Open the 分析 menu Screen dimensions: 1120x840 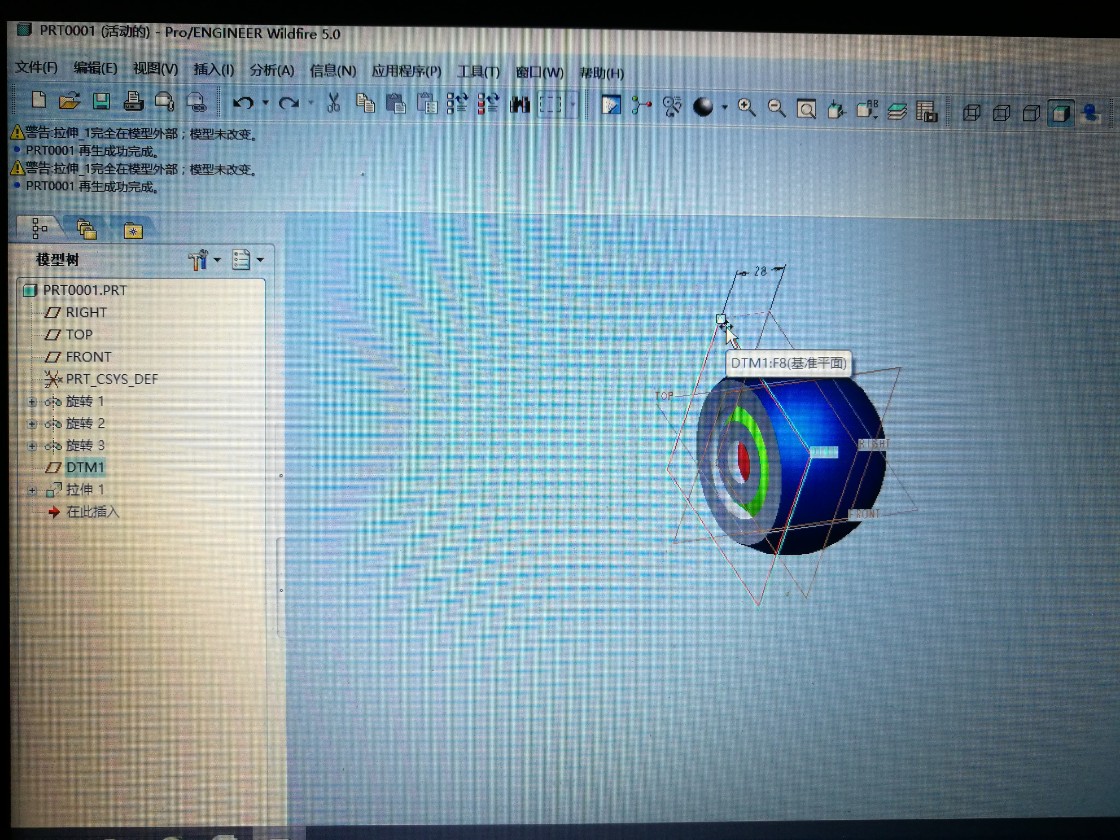click(x=272, y=72)
